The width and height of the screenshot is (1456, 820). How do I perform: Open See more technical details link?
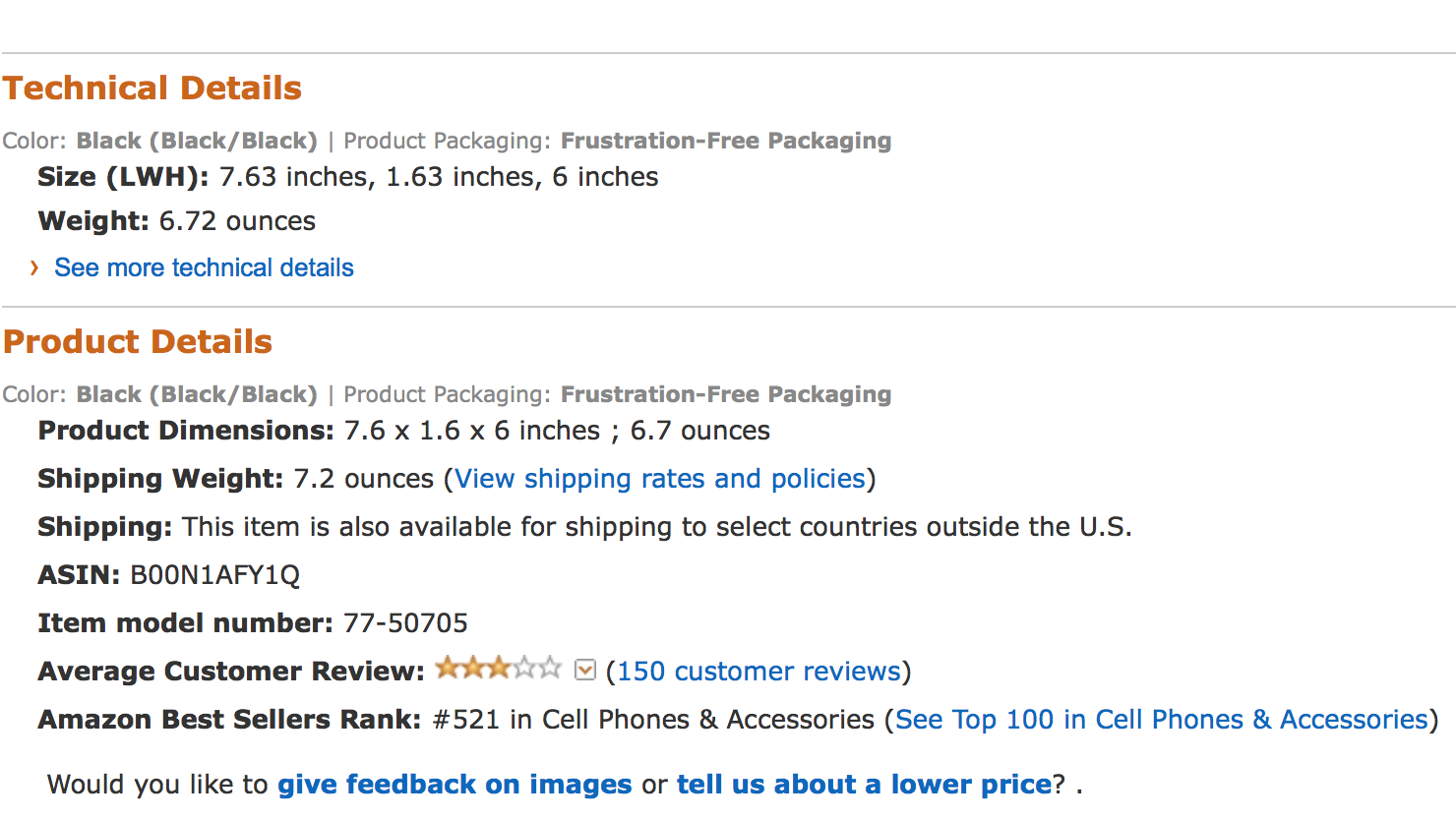pyautogui.click(x=204, y=267)
